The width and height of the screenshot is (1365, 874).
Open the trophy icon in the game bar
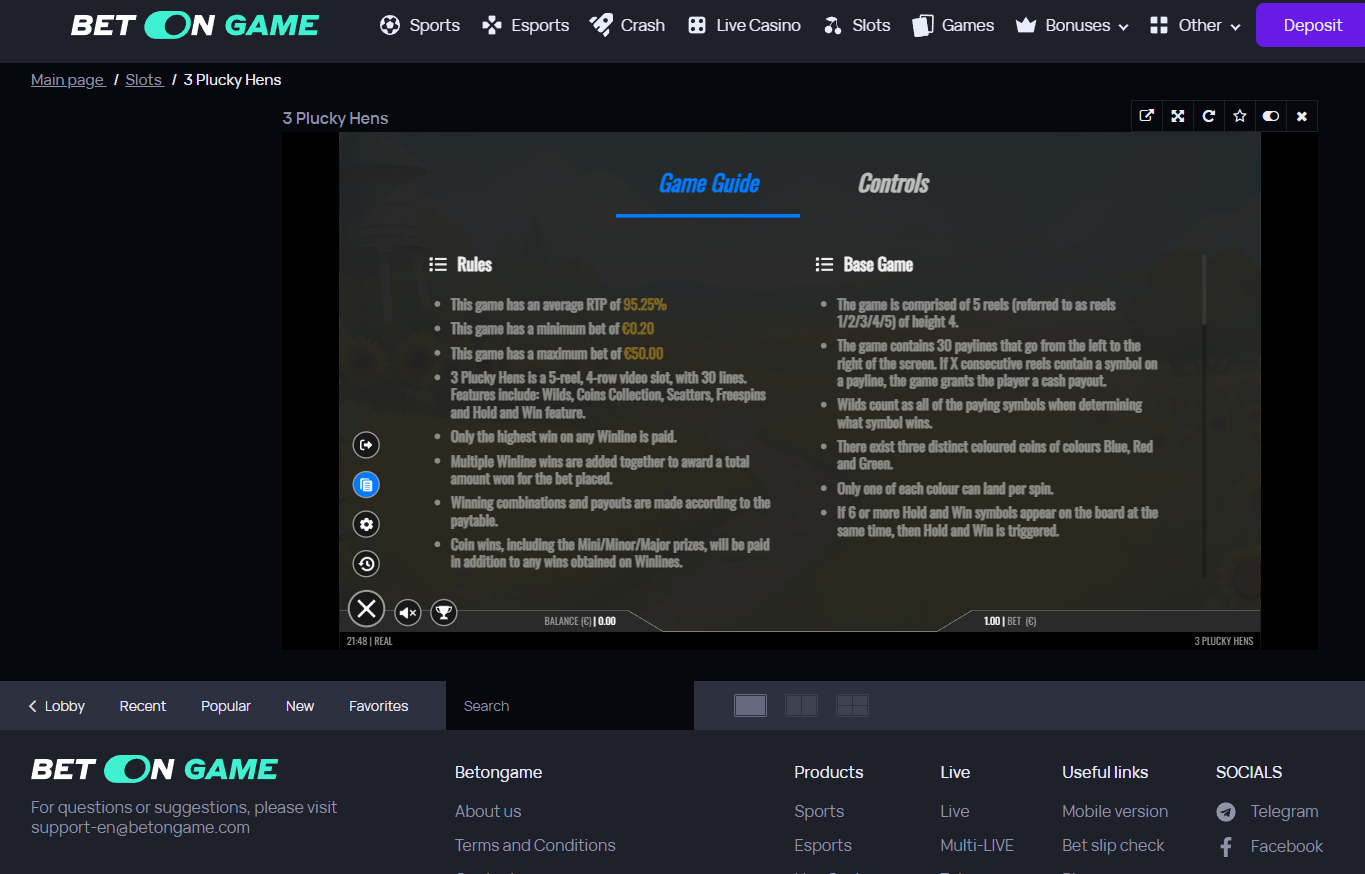[x=444, y=613]
